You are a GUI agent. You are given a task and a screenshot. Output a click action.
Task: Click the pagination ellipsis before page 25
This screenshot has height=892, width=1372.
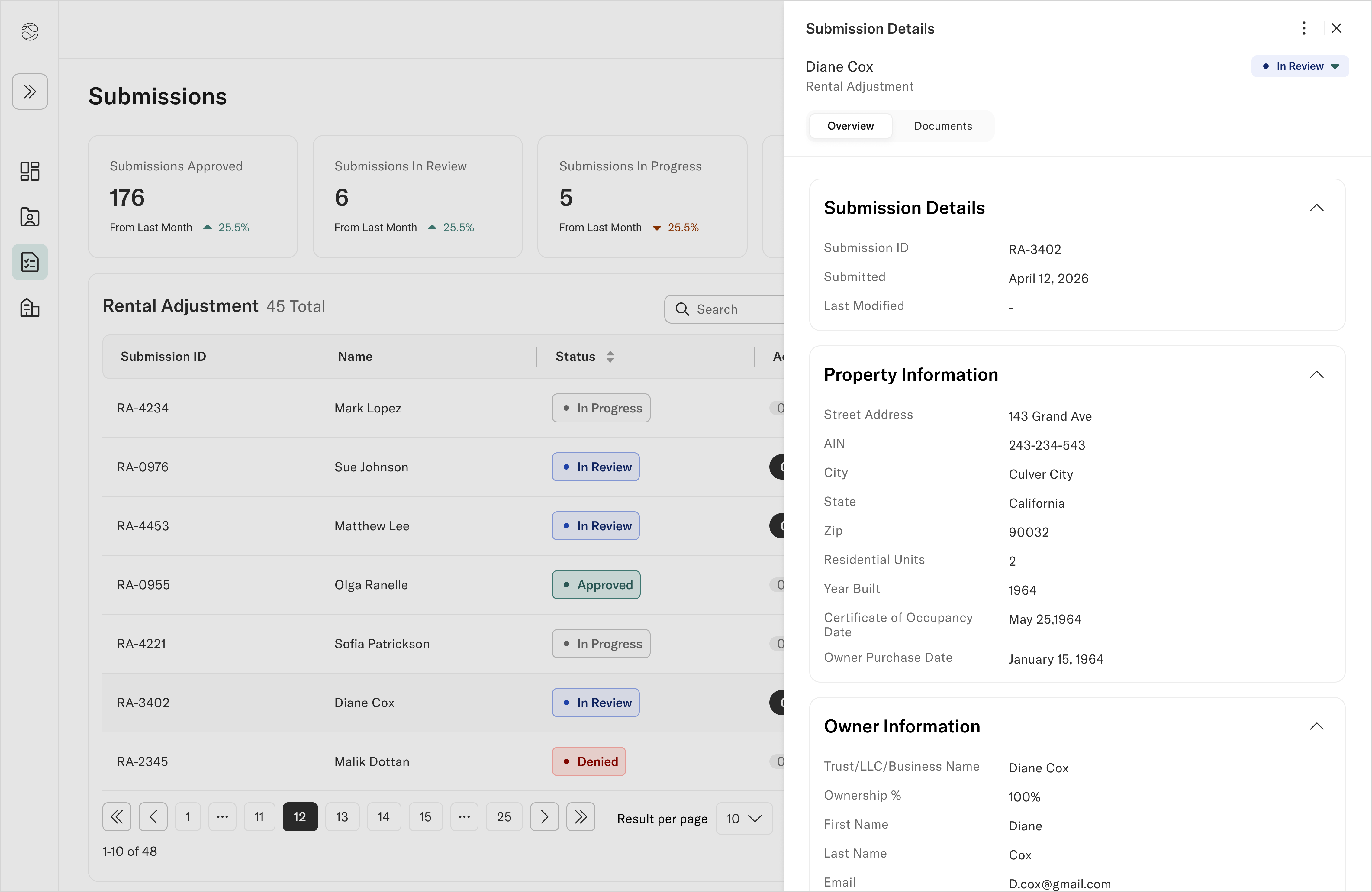pyautogui.click(x=465, y=816)
